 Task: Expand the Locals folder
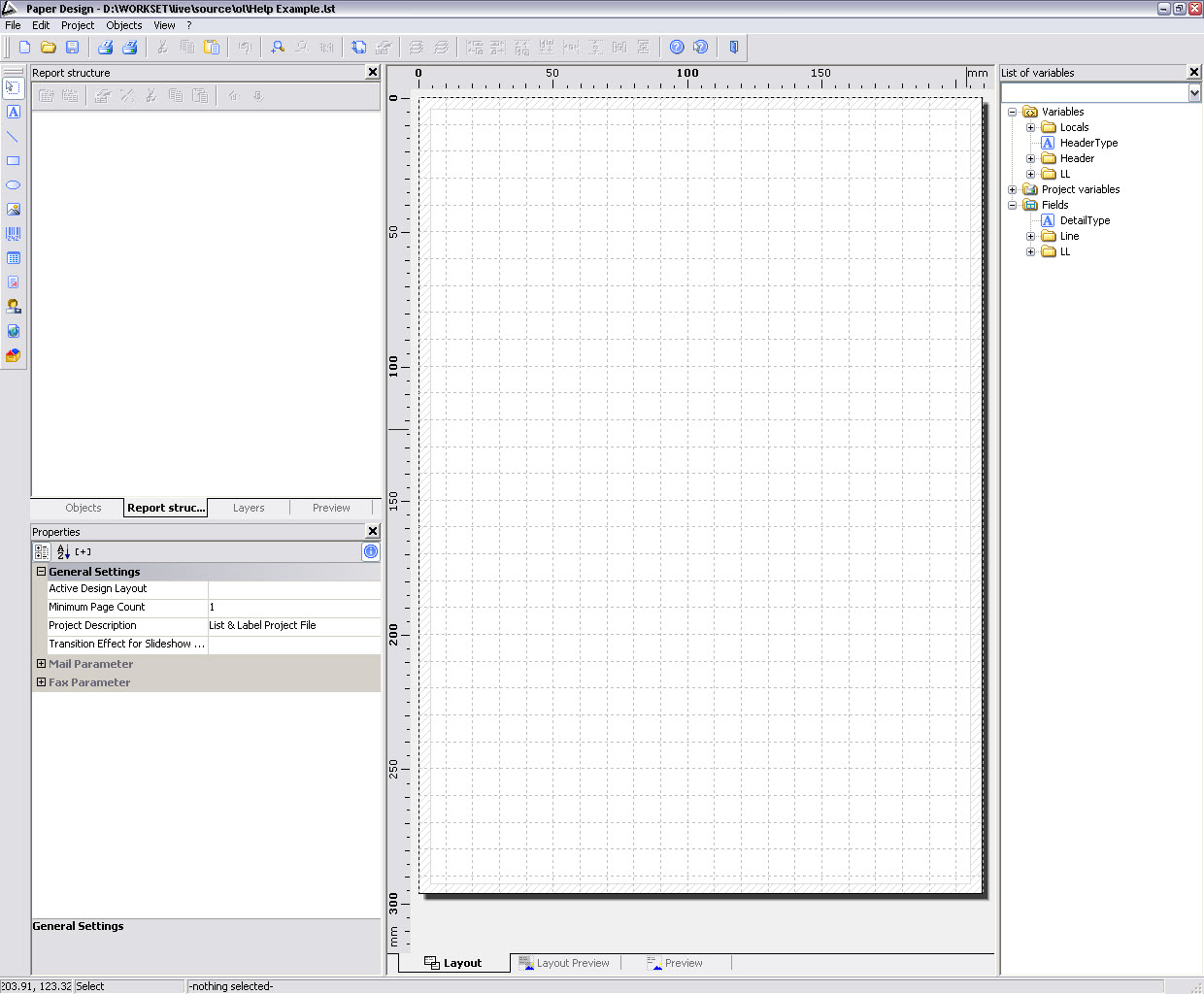point(1031,127)
